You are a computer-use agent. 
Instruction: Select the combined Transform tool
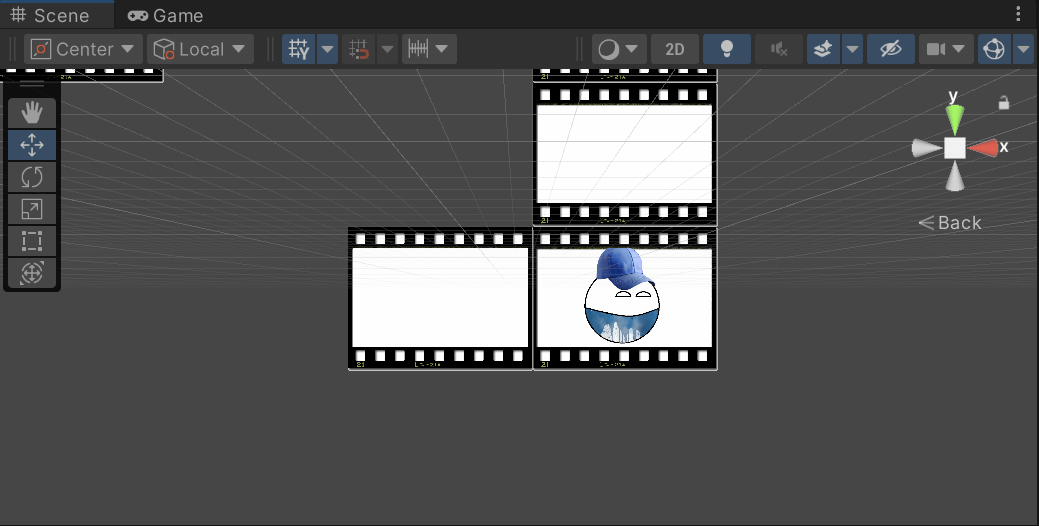[32, 273]
